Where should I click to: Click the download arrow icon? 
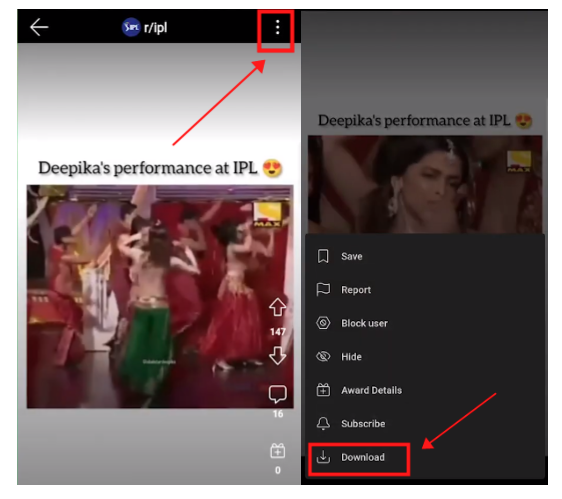pyautogui.click(x=323, y=457)
